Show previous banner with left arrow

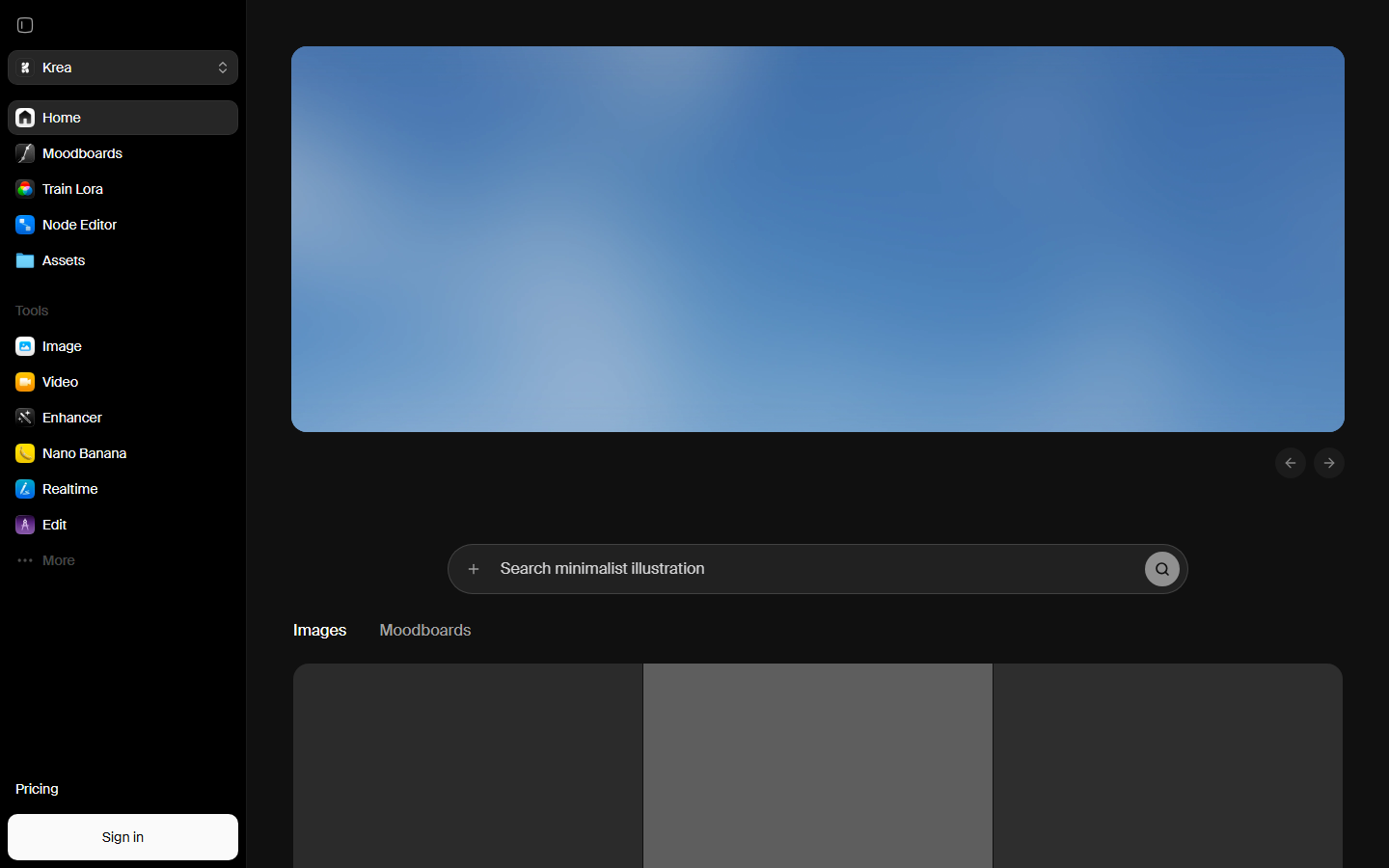[x=1291, y=463]
